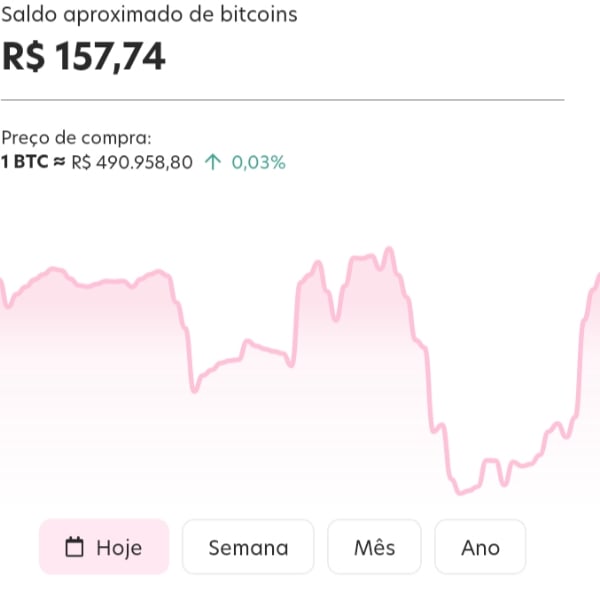Show the Mês chart view
Screen dimensions: 600x600
(x=374, y=547)
